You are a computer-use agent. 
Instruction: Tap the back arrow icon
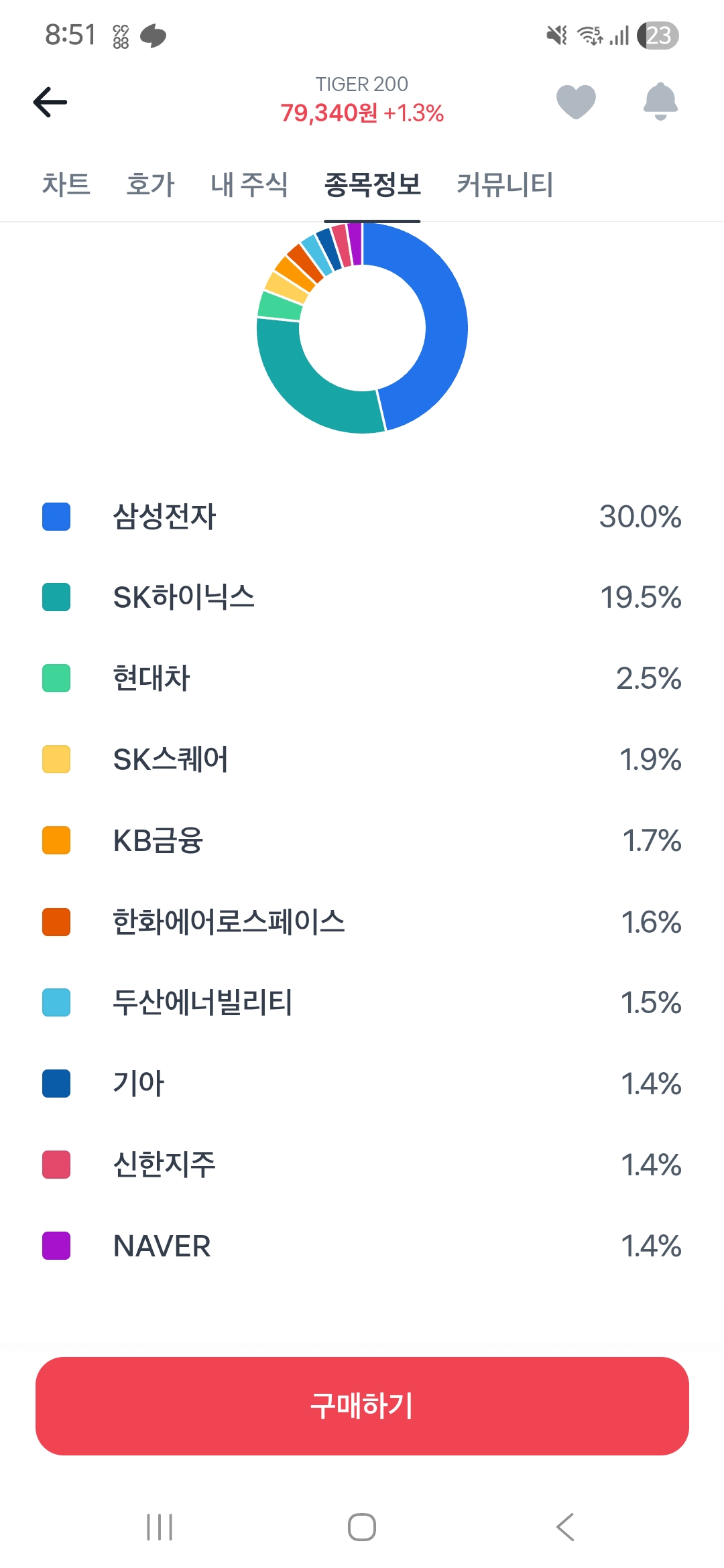[x=50, y=102]
